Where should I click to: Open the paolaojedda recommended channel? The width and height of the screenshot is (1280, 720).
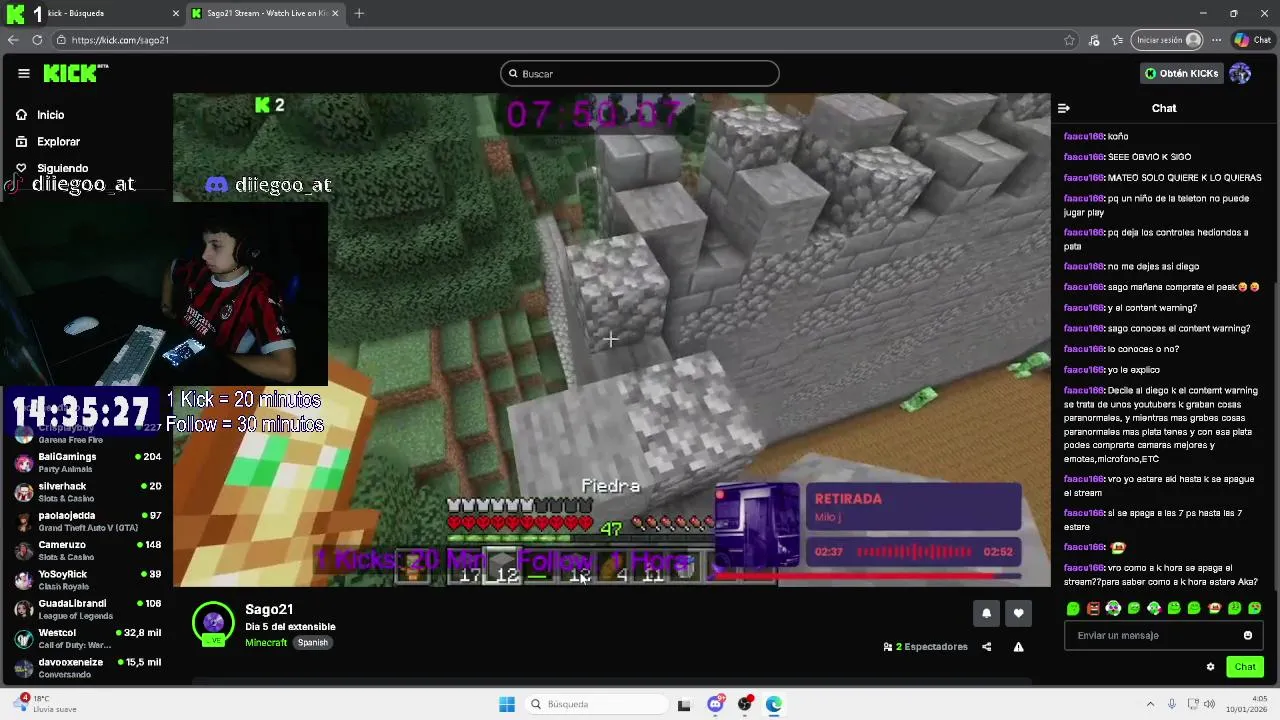[x=87, y=521]
